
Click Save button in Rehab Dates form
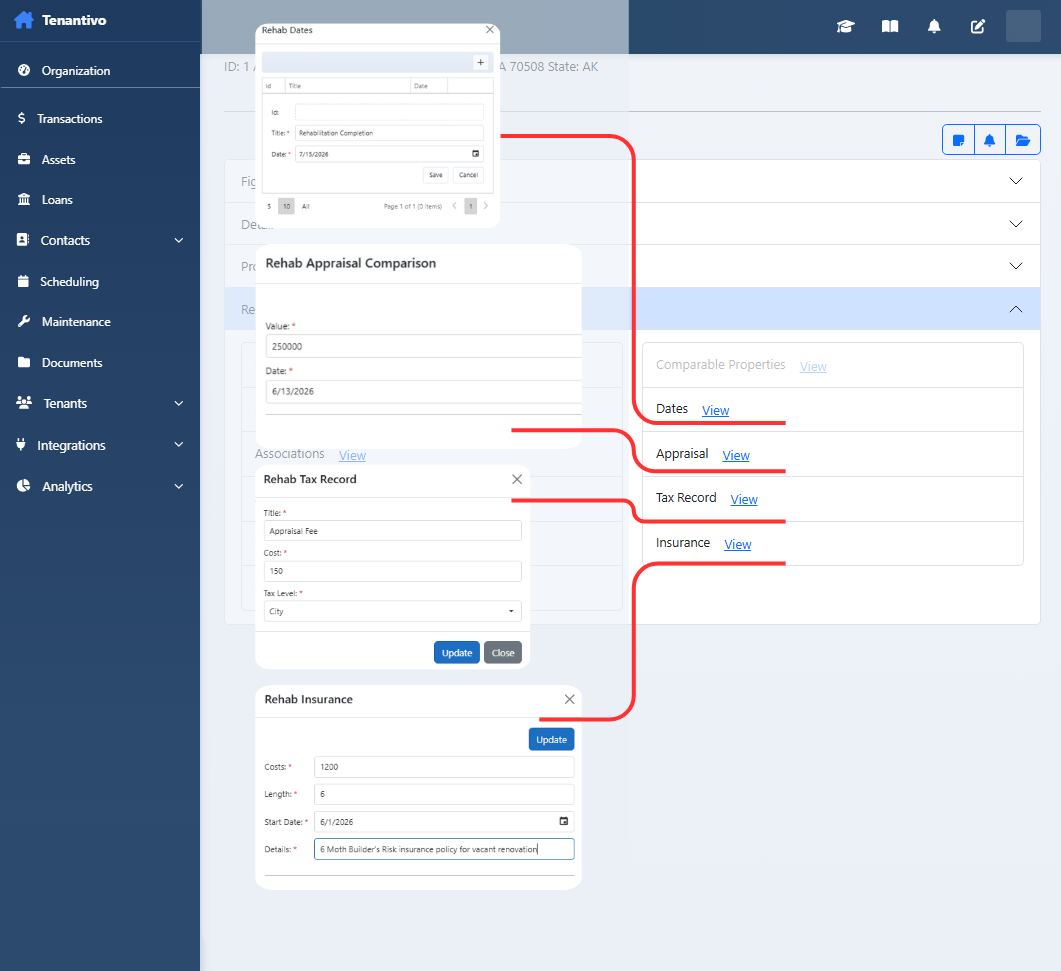(x=436, y=175)
